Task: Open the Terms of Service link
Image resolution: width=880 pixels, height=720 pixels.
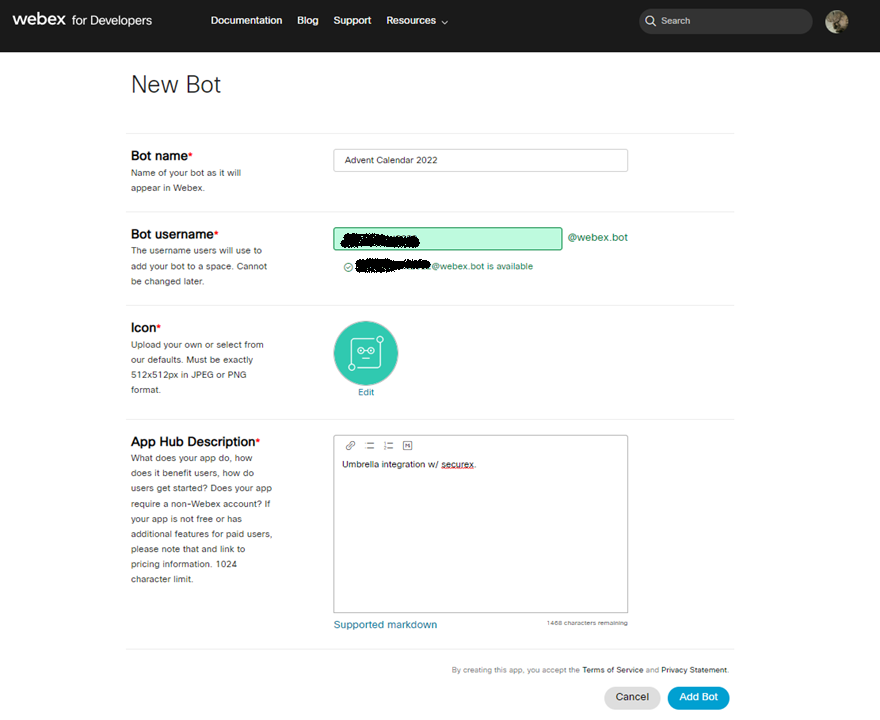Action: tap(612, 669)
